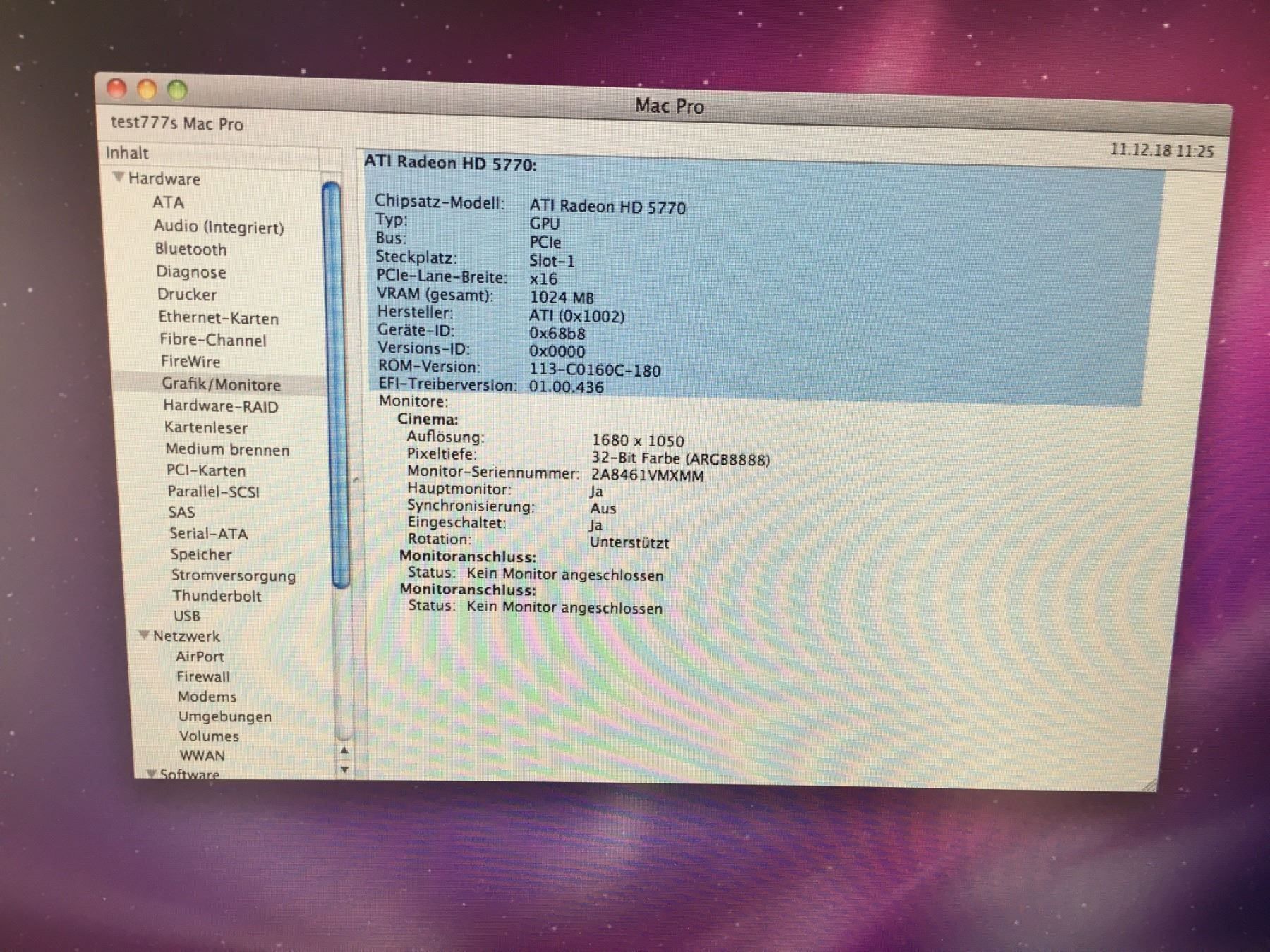Collapse the Hardware section triangle
The image size is (1270, 952).
(x=119, y=178)
